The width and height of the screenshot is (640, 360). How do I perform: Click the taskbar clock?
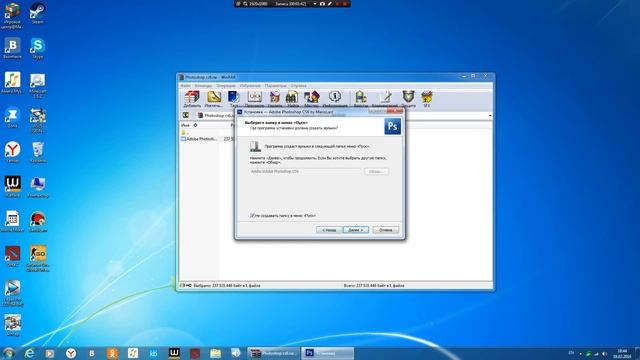click(622, 353)
